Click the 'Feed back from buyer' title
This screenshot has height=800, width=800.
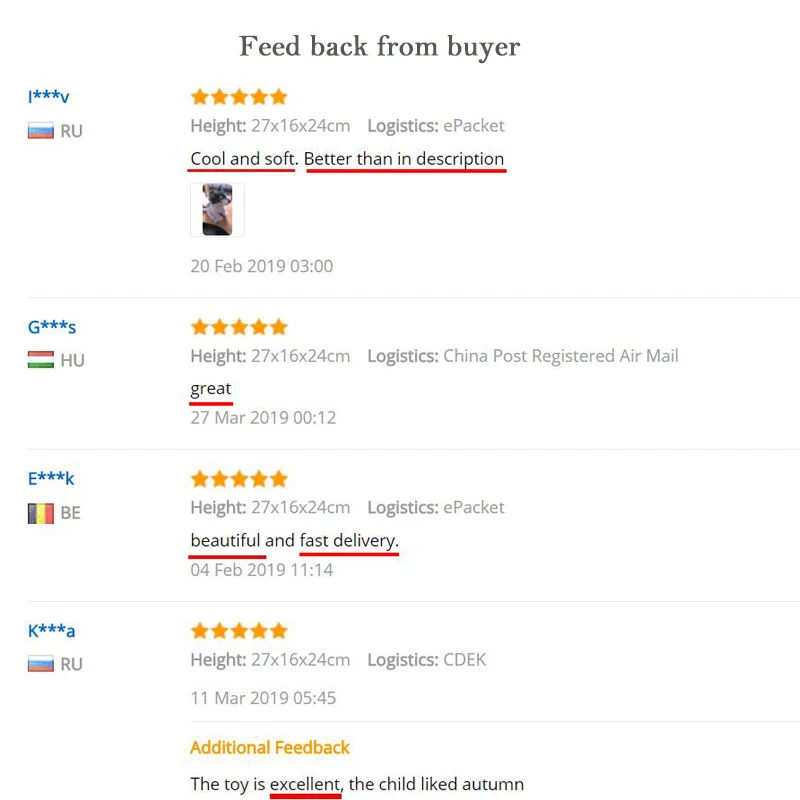pos(379,46)
